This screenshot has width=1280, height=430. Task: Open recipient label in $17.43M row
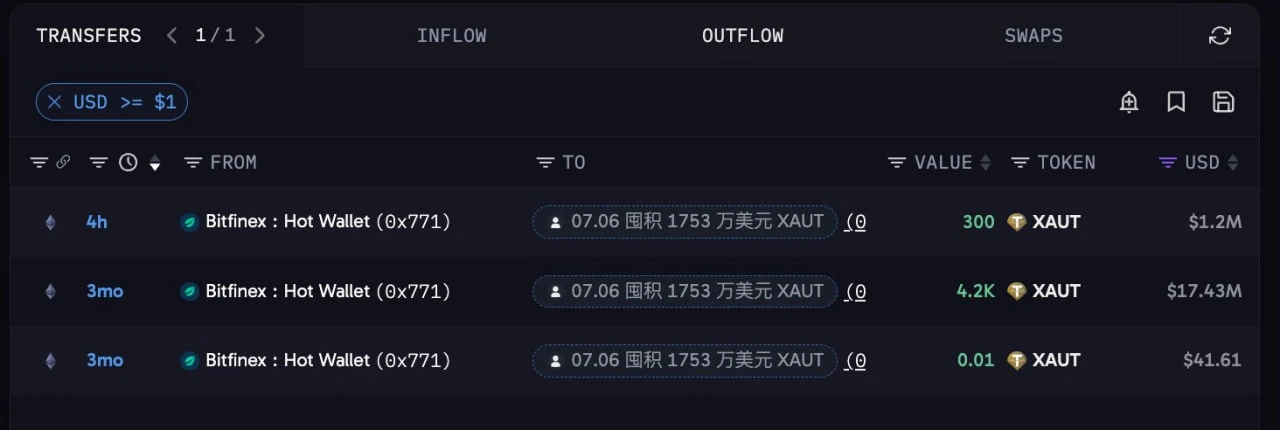pyautogui.click(x=685, y=291)
